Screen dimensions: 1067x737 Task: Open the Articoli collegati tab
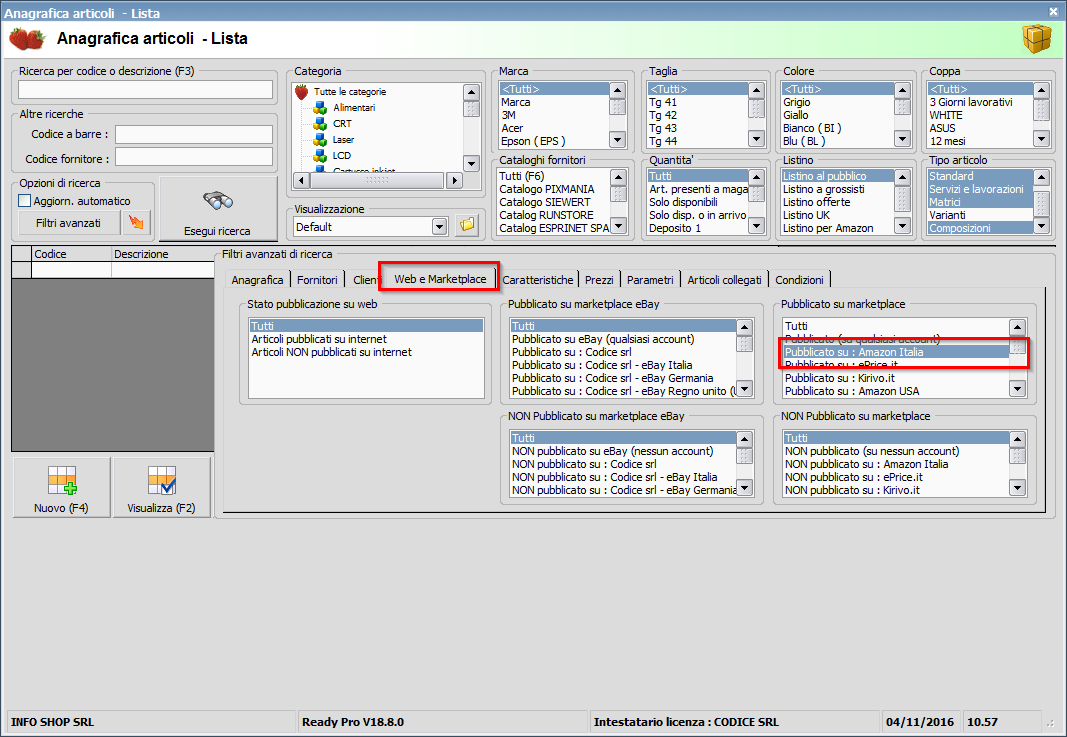click(724, 280)
